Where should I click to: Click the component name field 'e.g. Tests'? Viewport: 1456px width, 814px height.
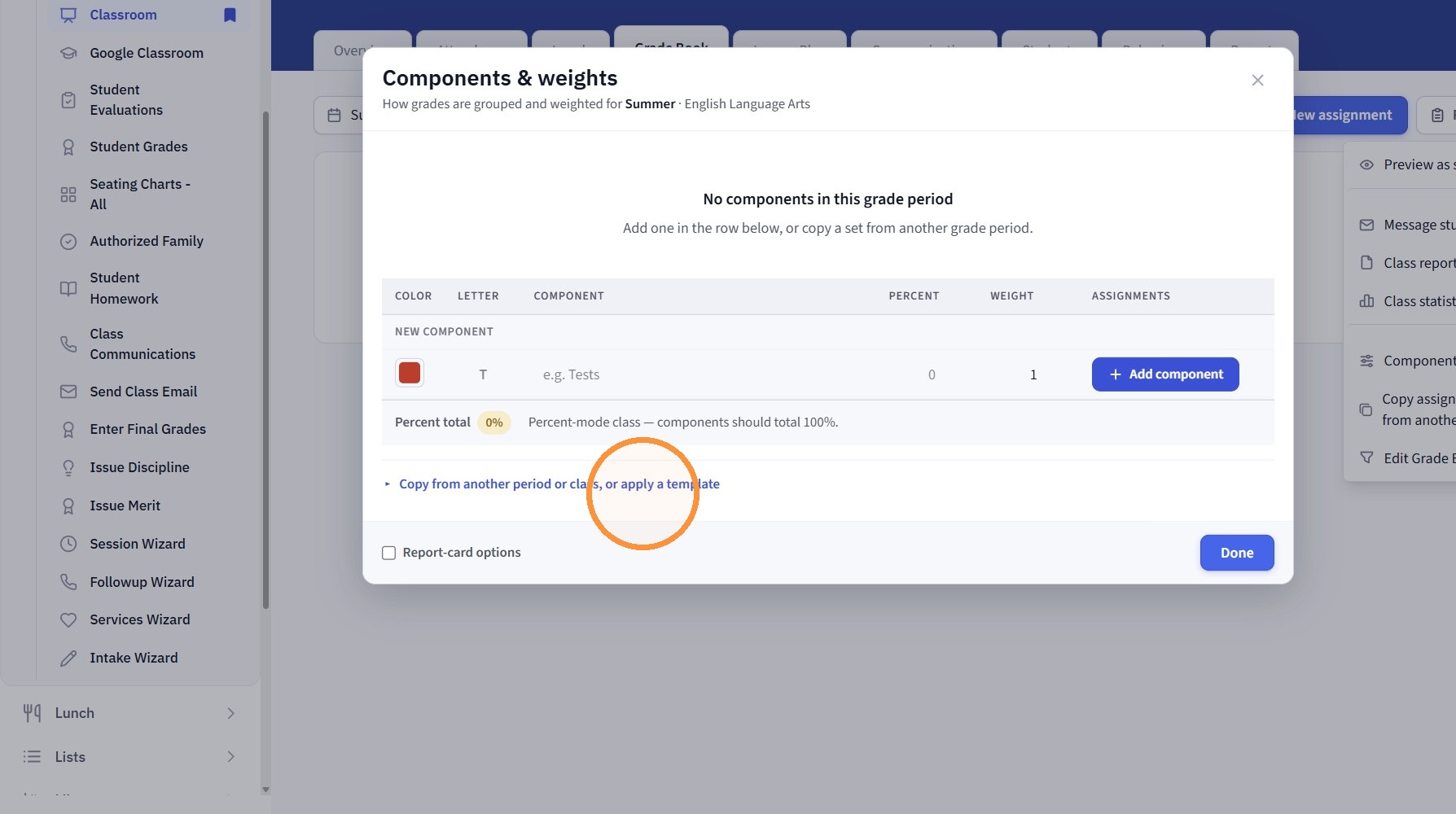[700, 374]
